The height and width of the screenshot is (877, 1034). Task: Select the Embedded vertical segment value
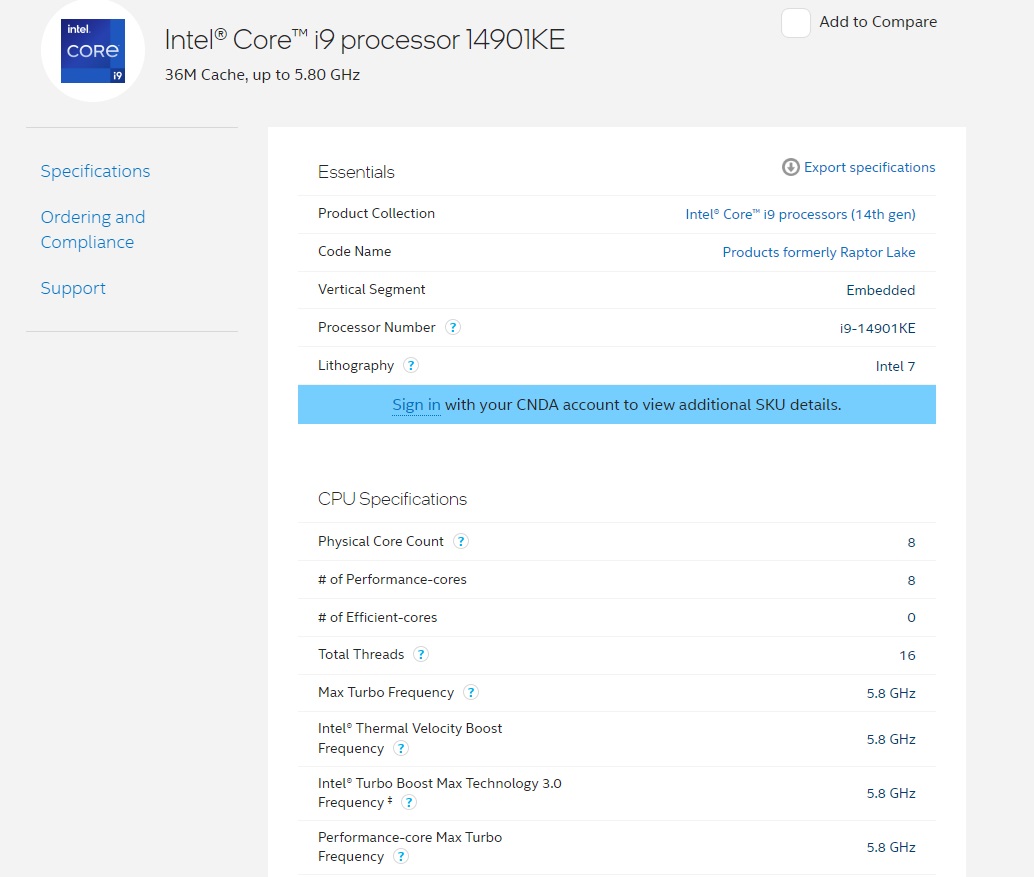click(x=881, y=290)
